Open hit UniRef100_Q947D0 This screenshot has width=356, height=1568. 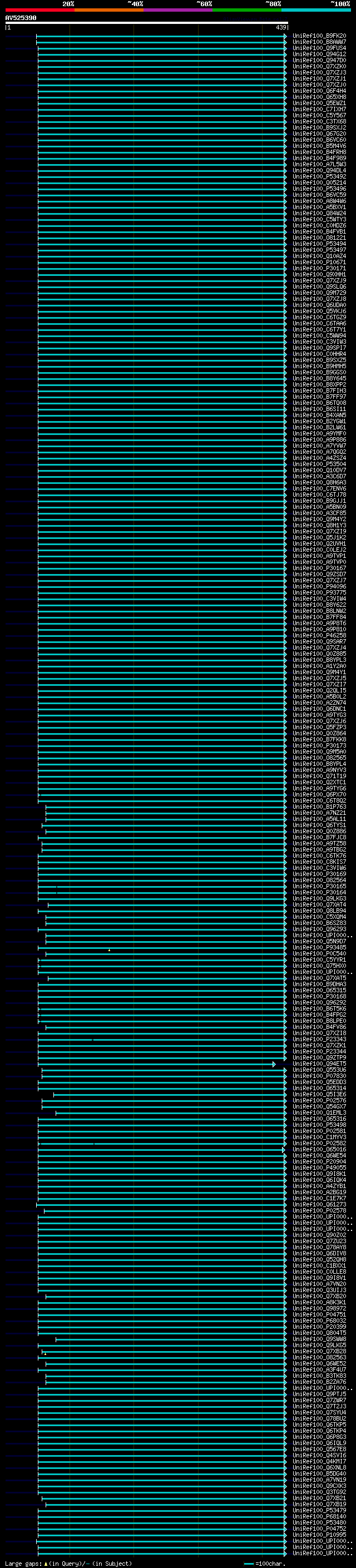pos(319,60)
